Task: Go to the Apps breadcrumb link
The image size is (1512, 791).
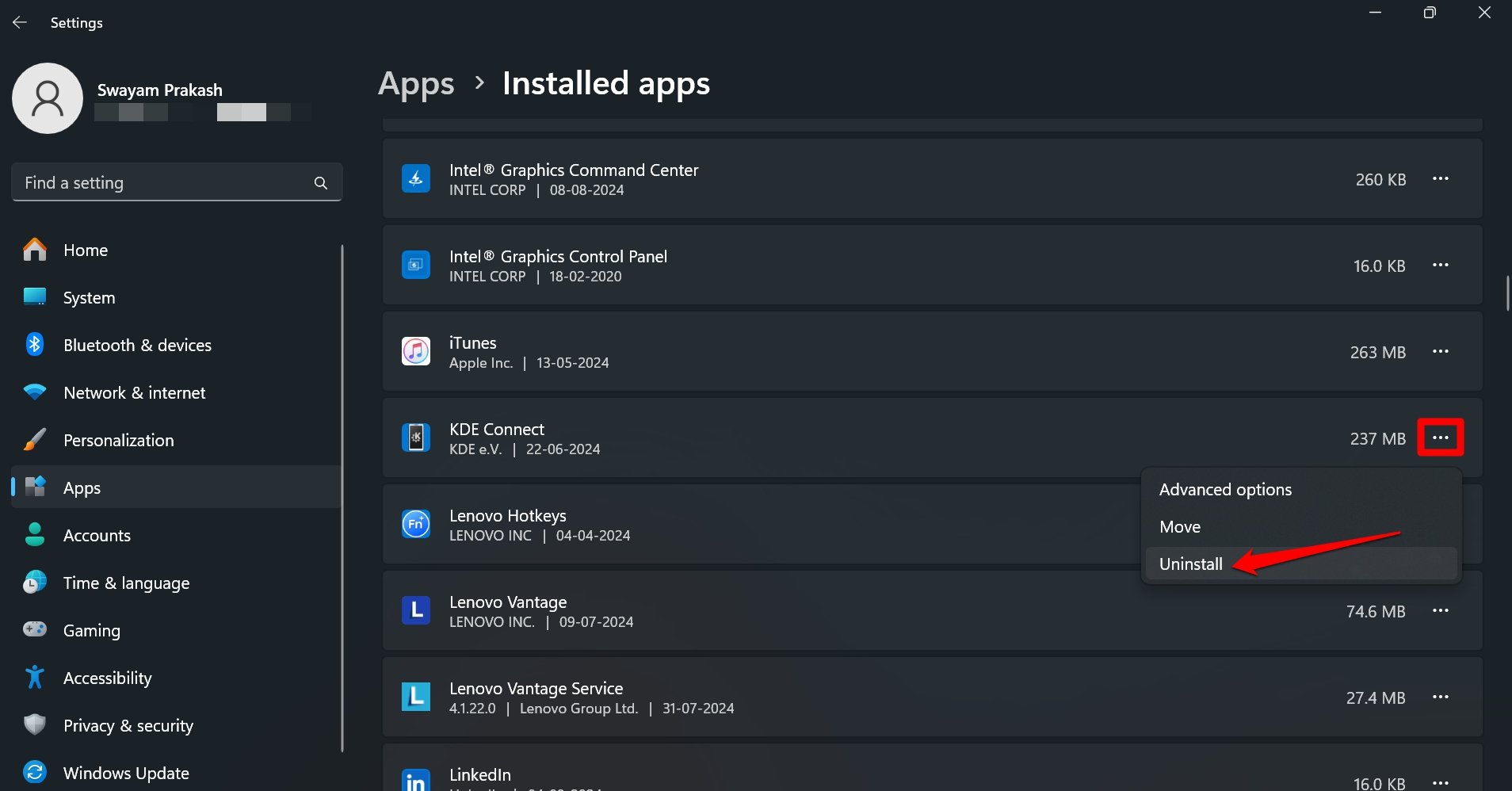Action: (x=416, y=84)
